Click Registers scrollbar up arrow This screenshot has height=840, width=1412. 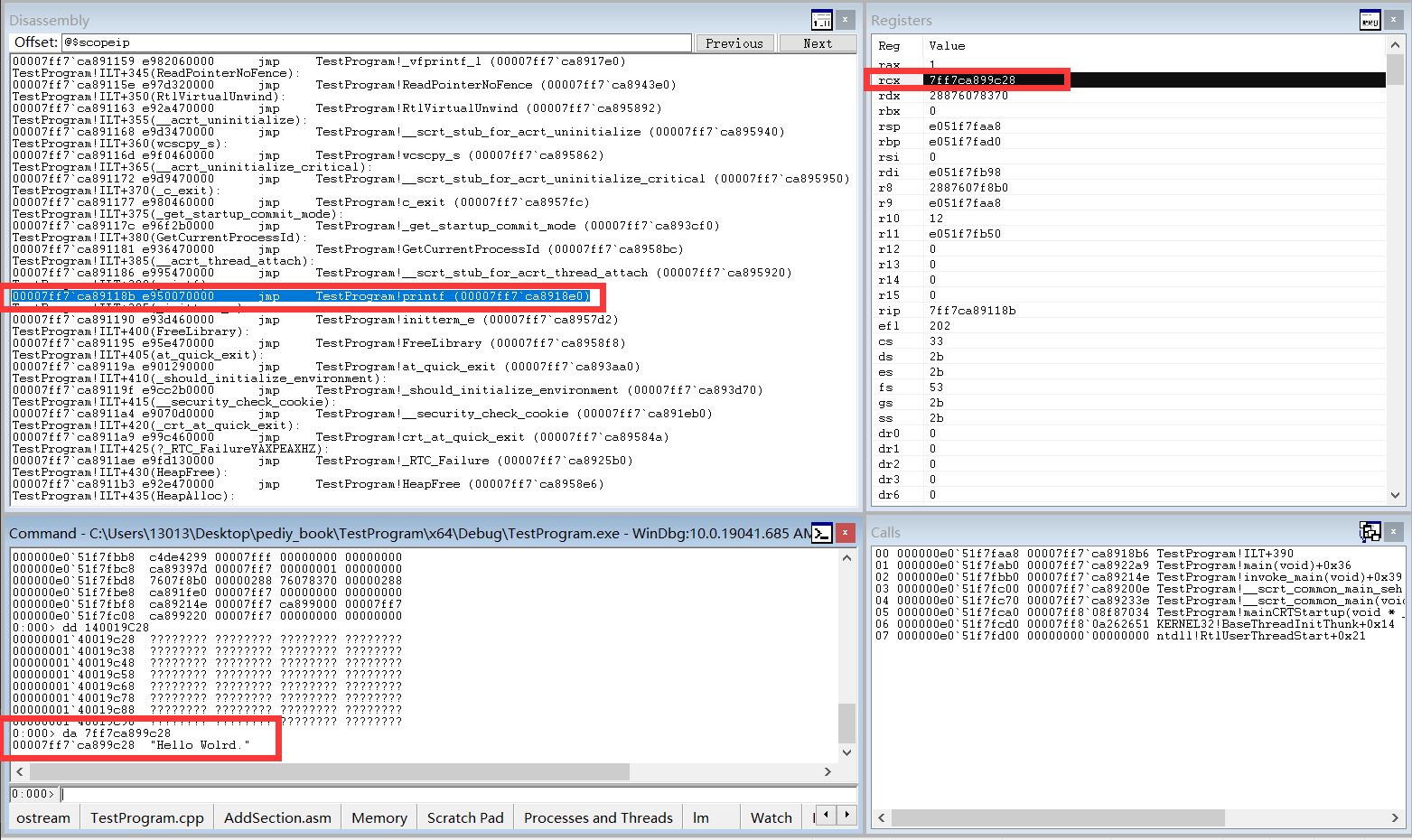1396,44
